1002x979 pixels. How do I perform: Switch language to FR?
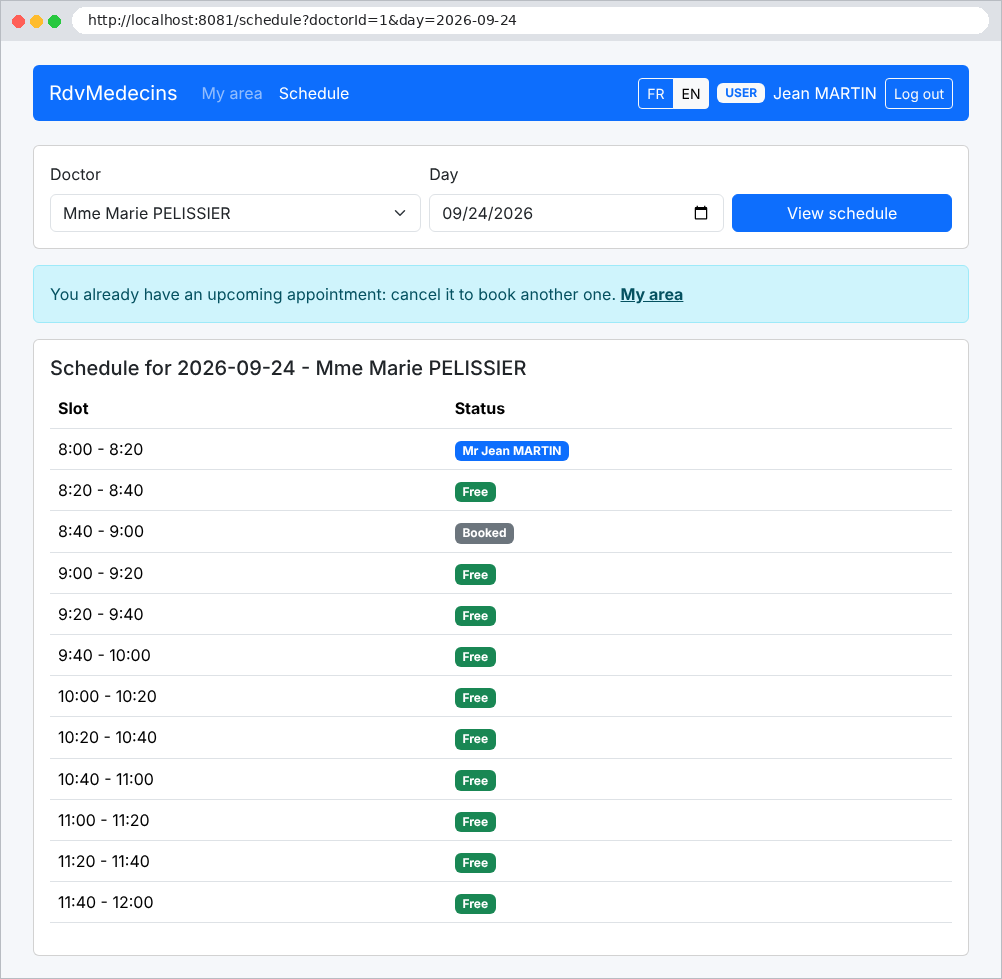[656, 94]
